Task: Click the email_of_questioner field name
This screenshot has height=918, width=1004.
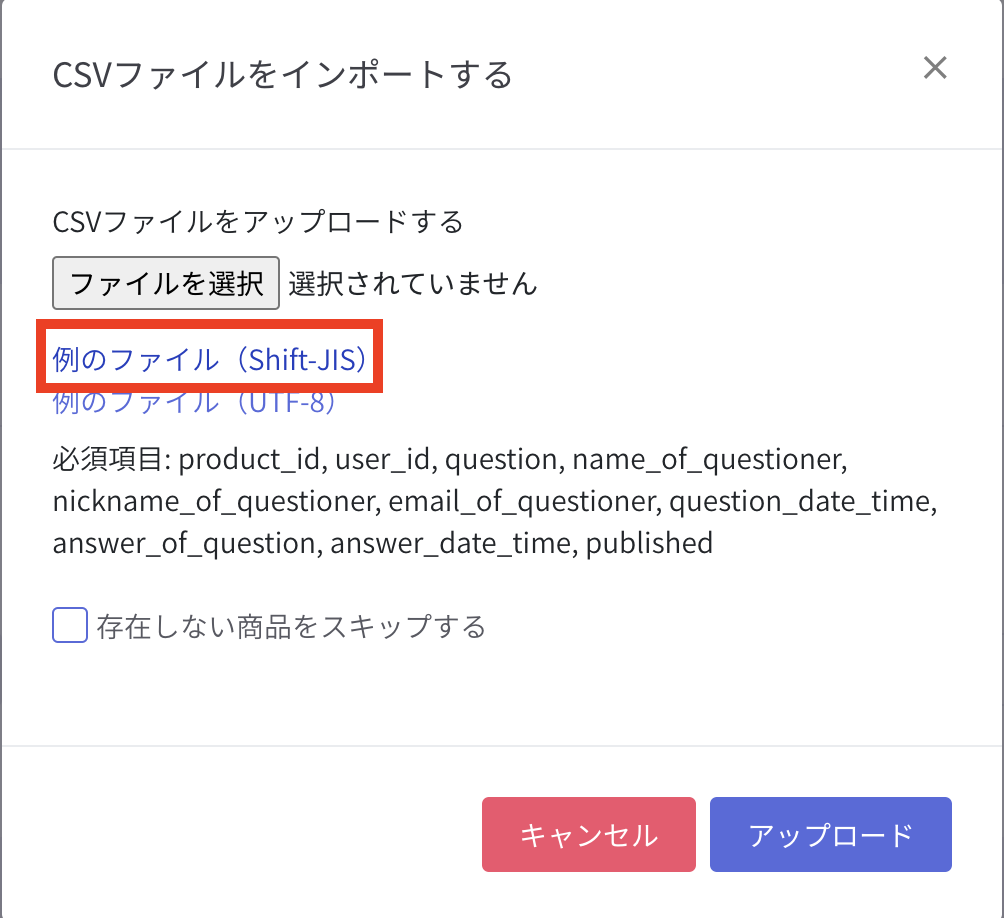Action: pyautogui.click(x=522, y=502)
